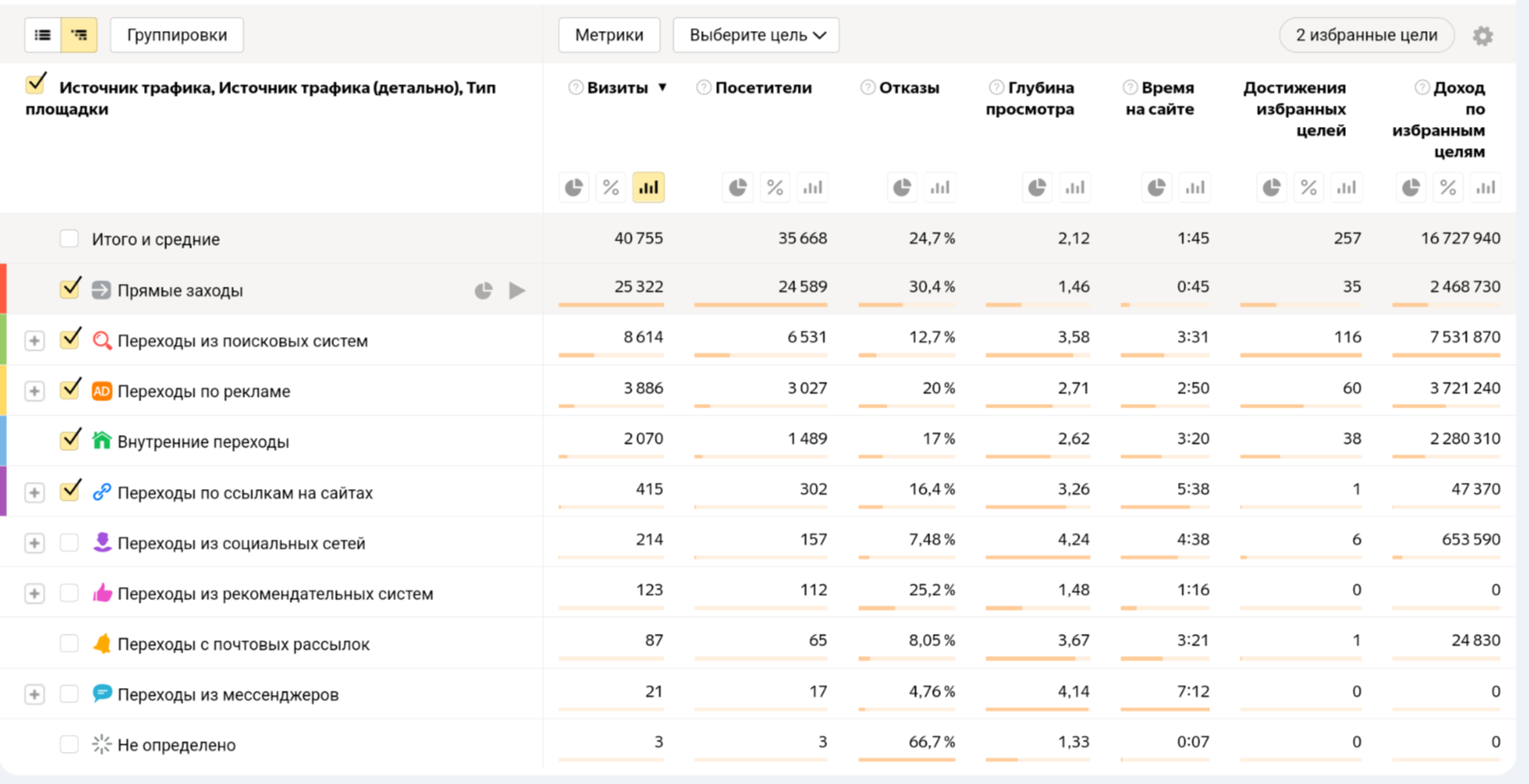Show pie chart for Отказы column
The height and width of the screenshot is (784, 1529).
[x=902, y=187]
